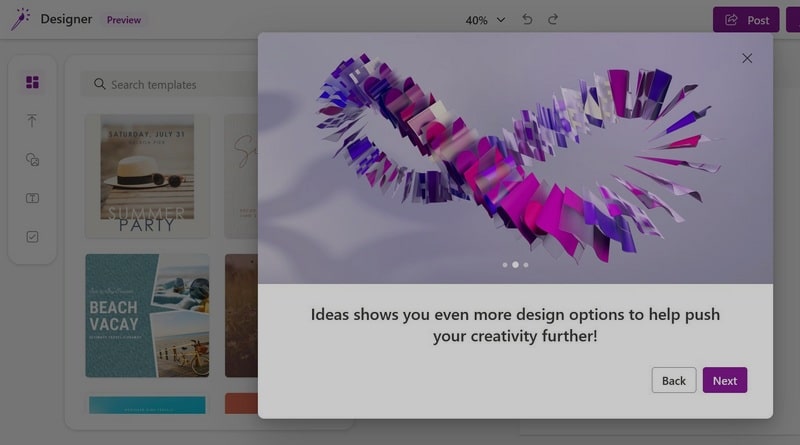This screenshot has width=800, height=445.
Task: Go to first carousel dot indicator
Action: tap(505, 265)
